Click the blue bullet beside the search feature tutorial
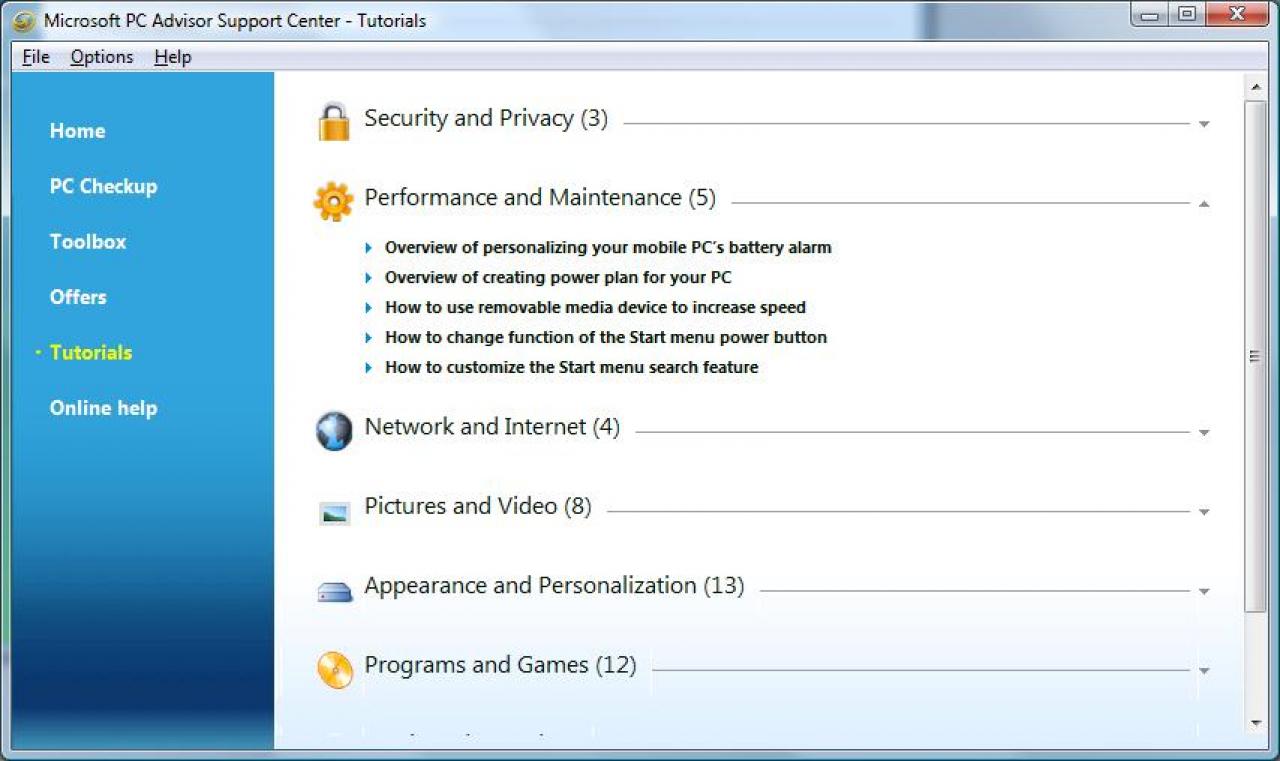The width and height of the screenshot is (1280, 761). point(369,368)
